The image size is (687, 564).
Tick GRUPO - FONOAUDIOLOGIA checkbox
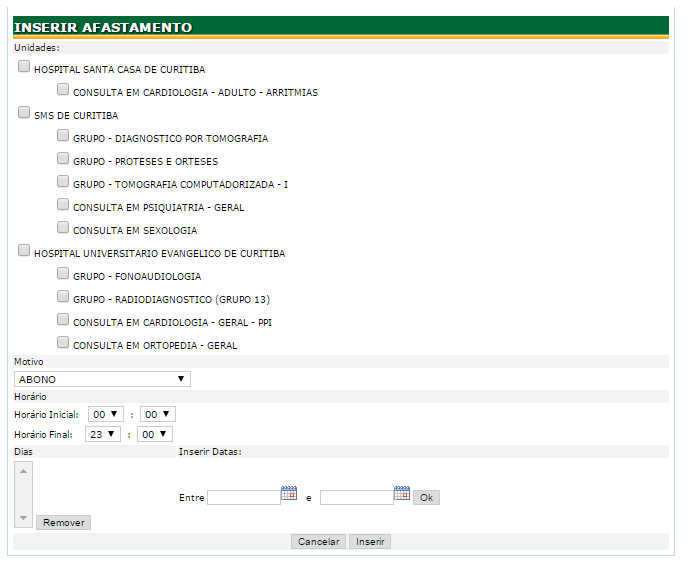(63, 274)
